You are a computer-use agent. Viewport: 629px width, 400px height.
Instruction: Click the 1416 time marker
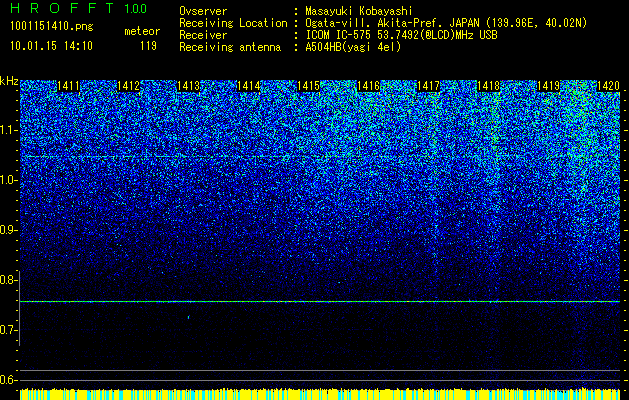368,86
